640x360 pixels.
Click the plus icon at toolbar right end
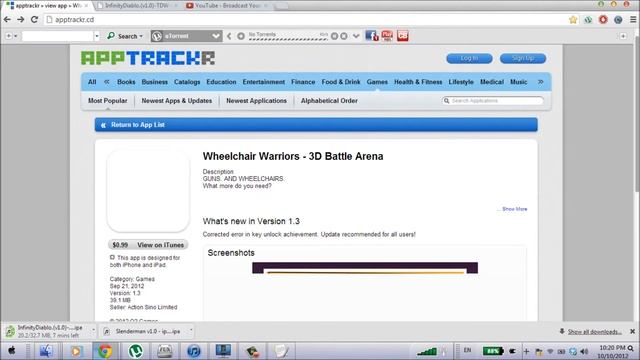pyautogui.click(x=623, y=36)
